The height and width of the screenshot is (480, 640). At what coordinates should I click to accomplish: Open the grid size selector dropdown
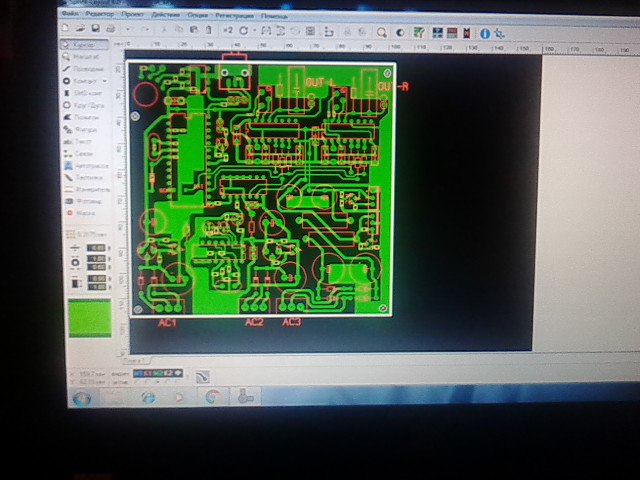tap(95, 234)
